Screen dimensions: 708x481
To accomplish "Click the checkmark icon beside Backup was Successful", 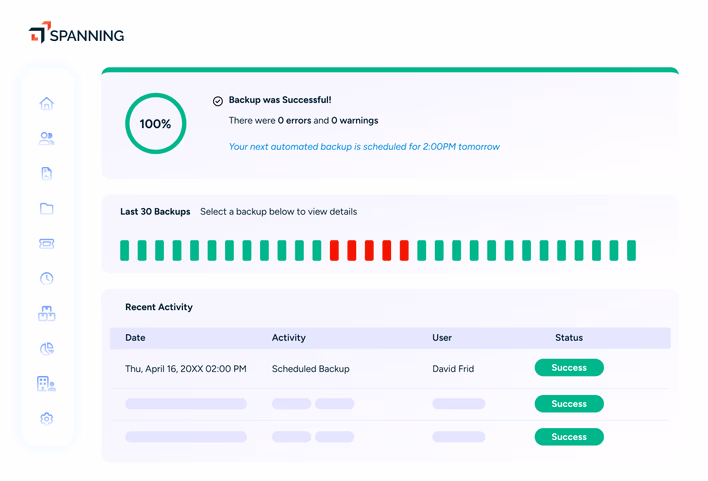I will pos(218,101).
